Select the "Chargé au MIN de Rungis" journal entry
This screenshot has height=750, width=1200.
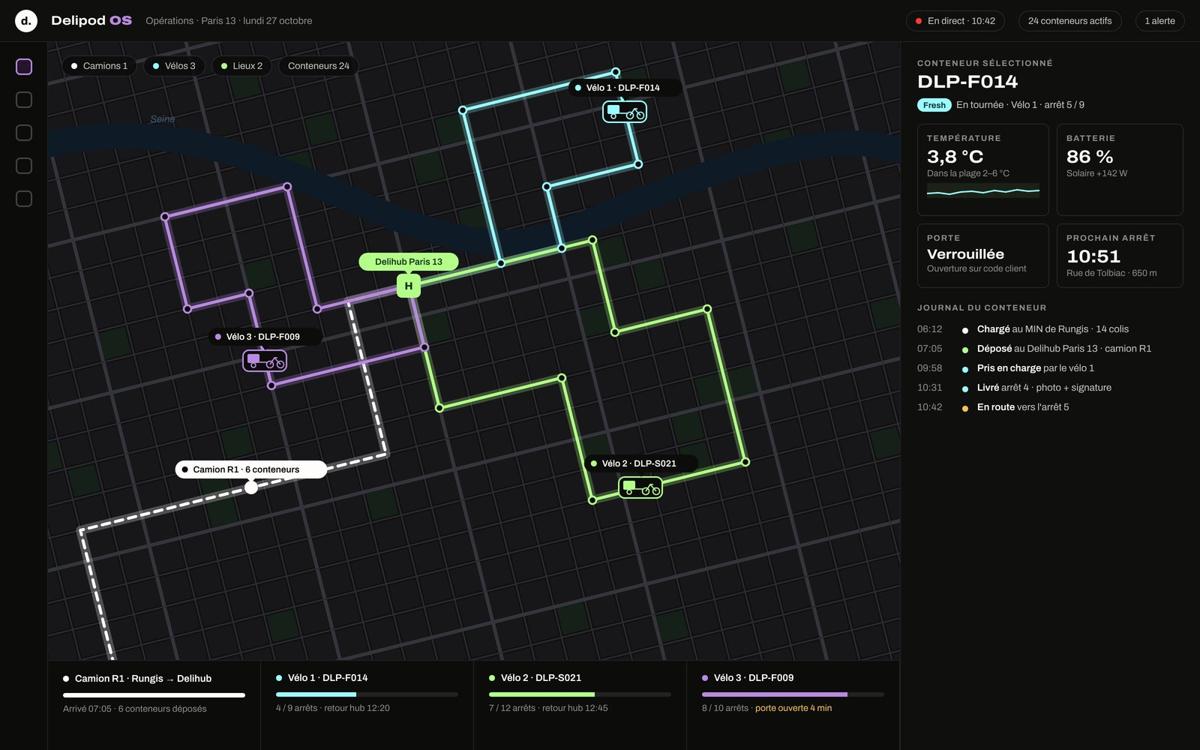1050,329
